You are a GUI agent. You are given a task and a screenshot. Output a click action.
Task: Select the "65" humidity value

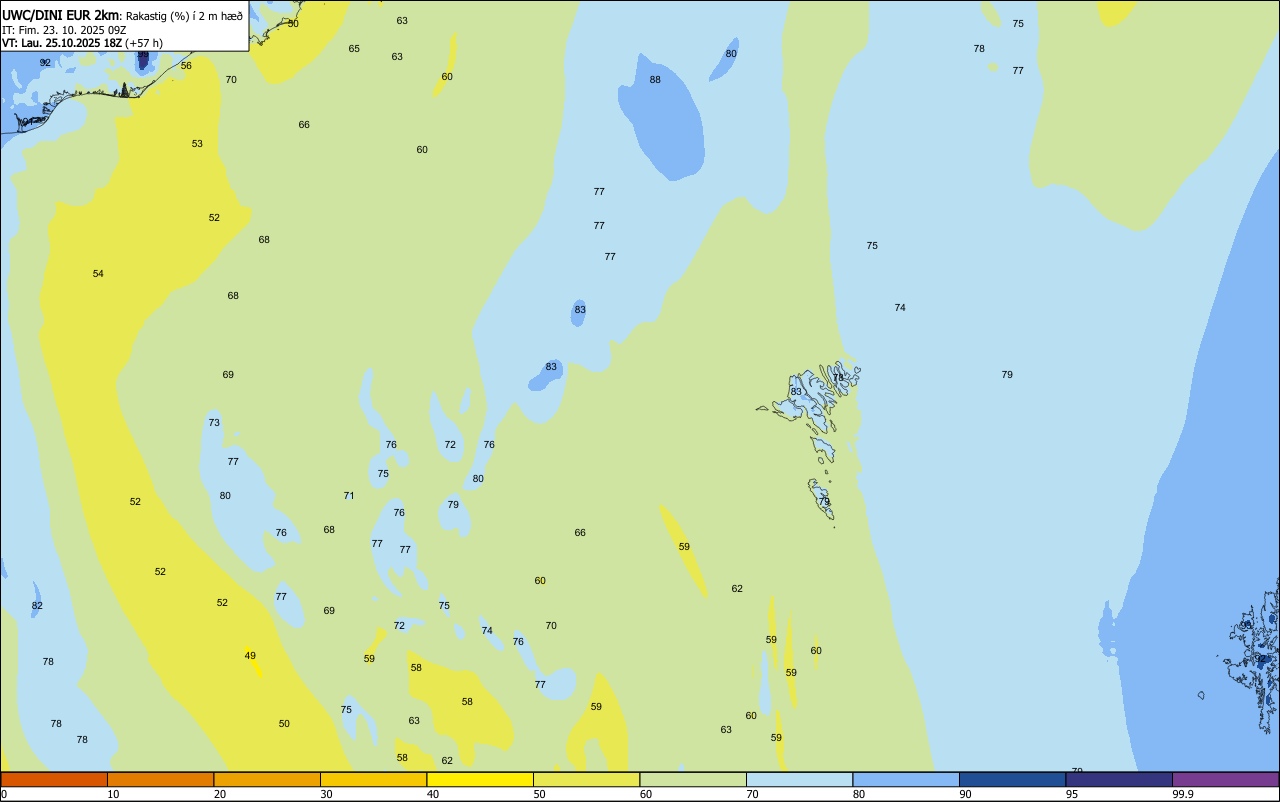354,49
